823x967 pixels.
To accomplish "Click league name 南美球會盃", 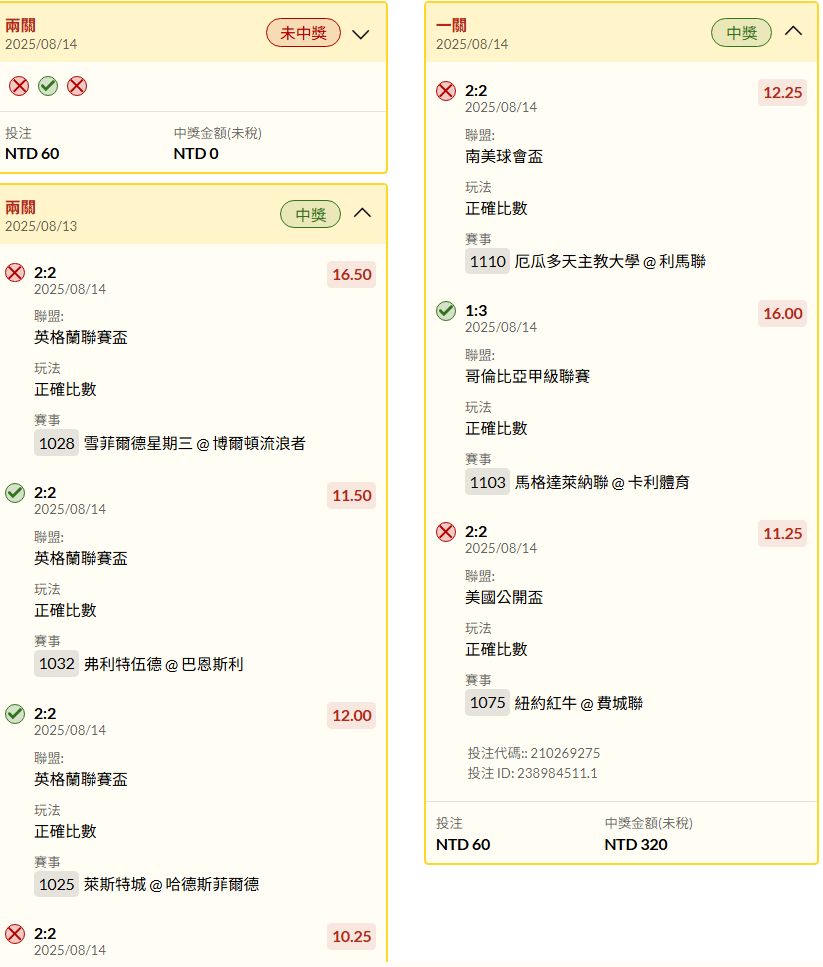I will click(504, 157).
